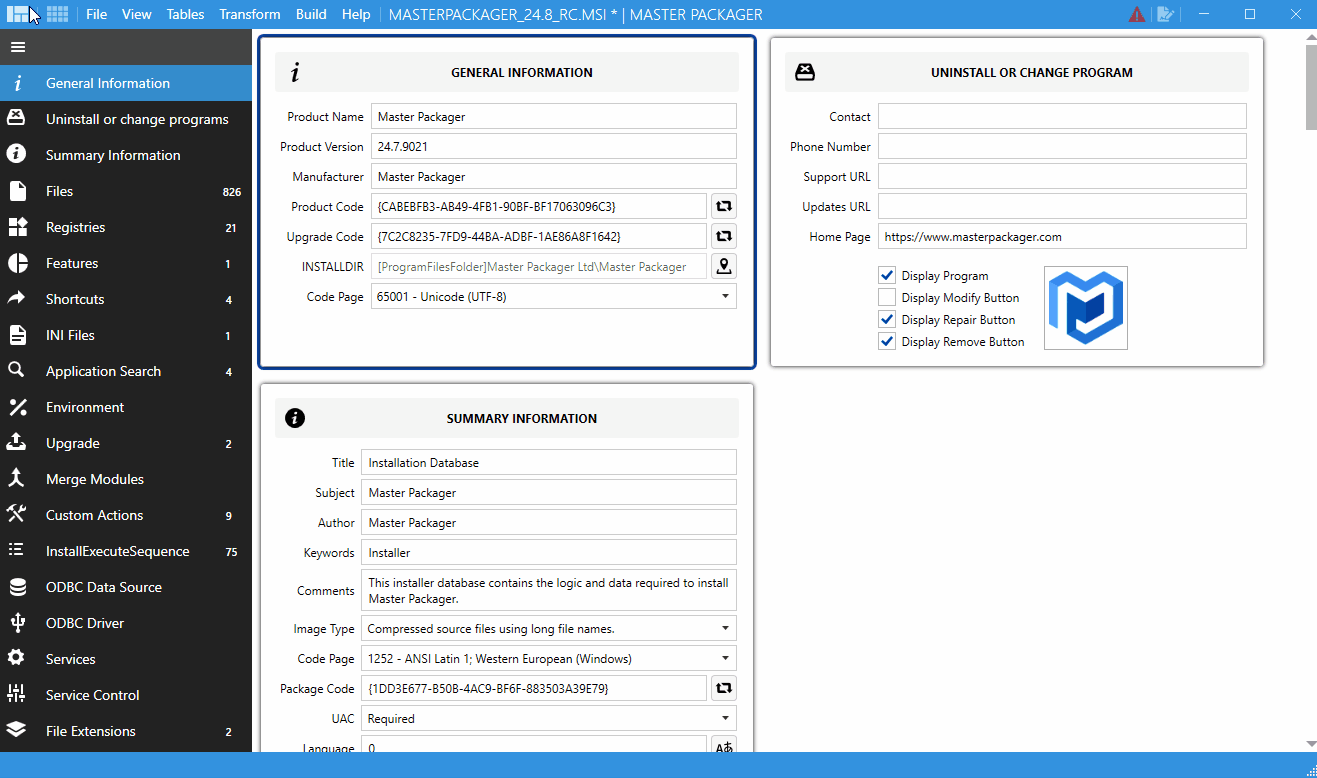This screenshot has width=1317, height=778.
Task: Click the edit document icon in title bar
Action: point(1165,14)
